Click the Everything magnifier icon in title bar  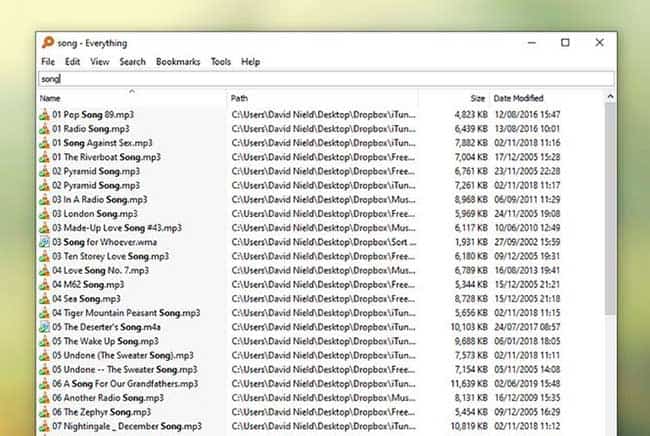pyautogui.click(x=47, y=43)
